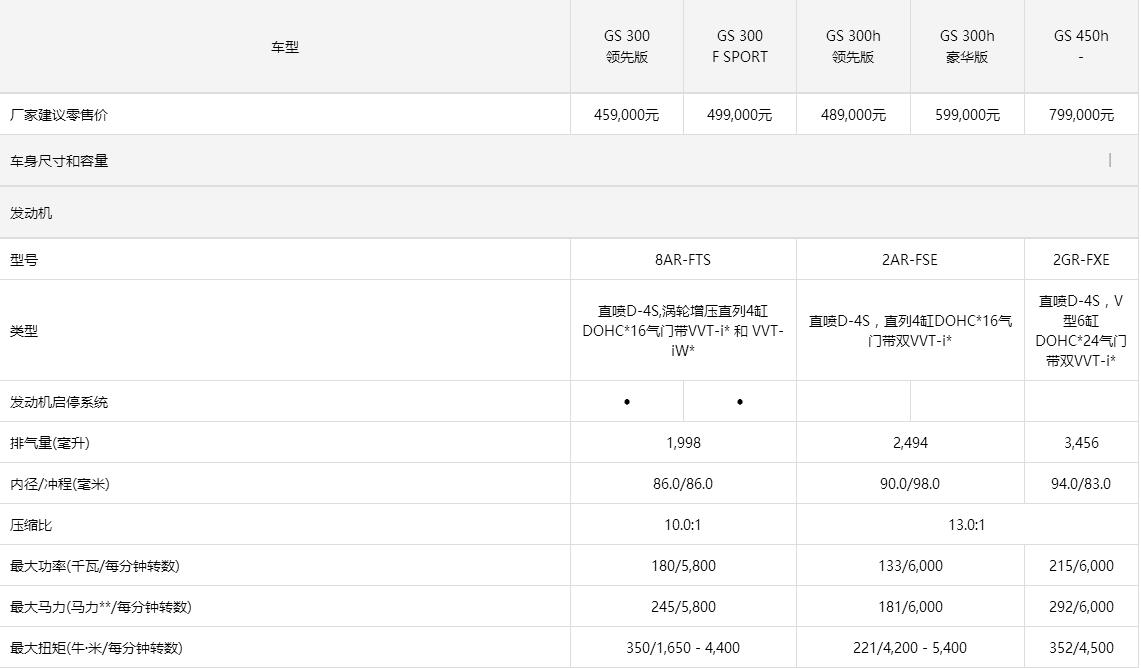Select the 90.0/98.0 bore/stroke value
The width and height of the screenshot is (1141, 668).
[x=910, y=484]
